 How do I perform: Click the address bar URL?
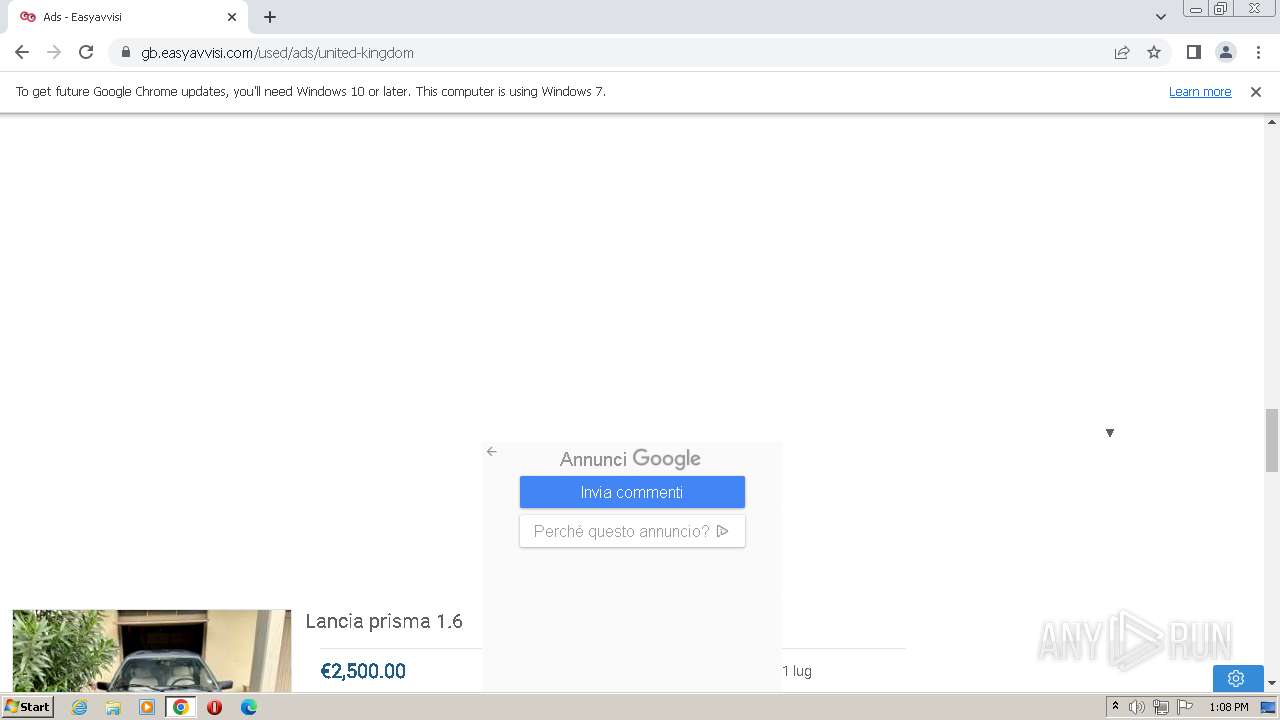pyautogui.click(x=277, y=52)
